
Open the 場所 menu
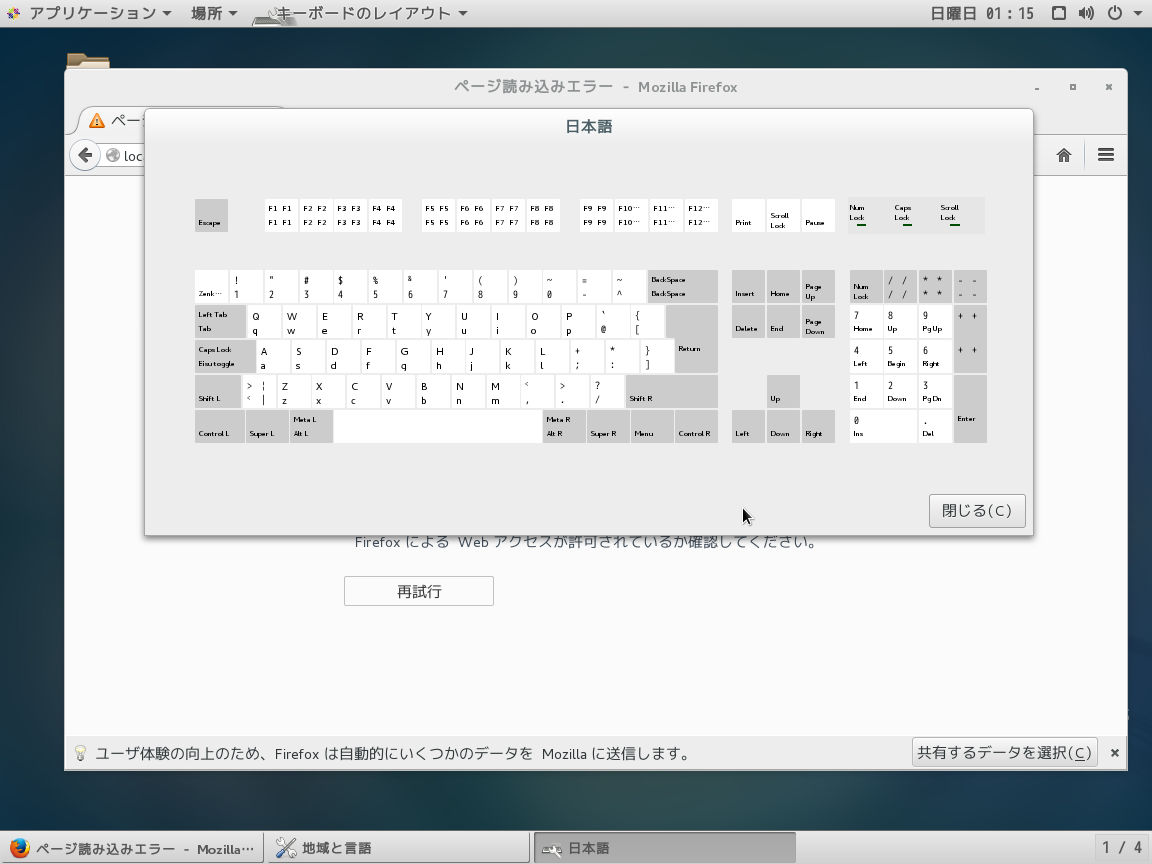point(214,13)
